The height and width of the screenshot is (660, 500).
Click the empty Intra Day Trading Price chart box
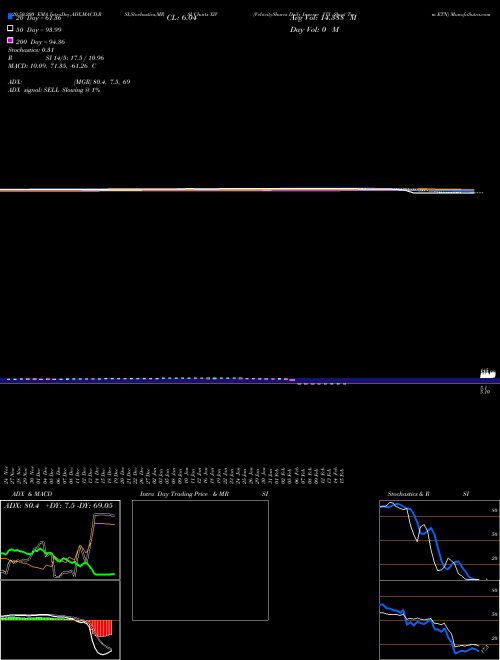(x=200, y=560)
